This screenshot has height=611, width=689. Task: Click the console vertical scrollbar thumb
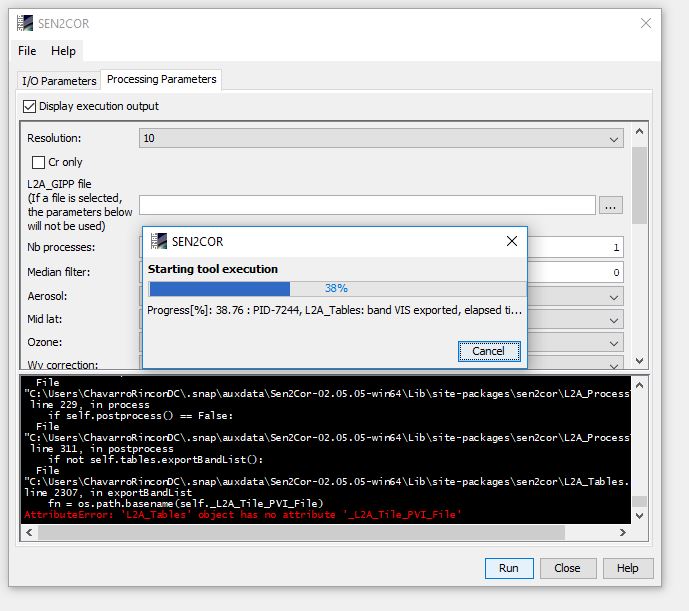pyautogui.click(x=639, y=502)
